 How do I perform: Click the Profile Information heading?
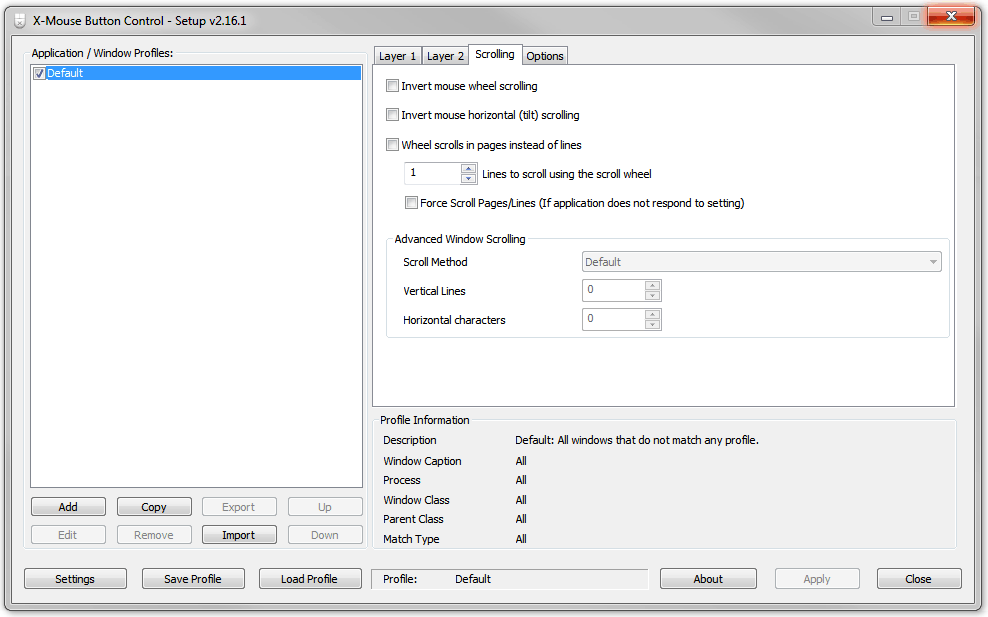(425, 420)
